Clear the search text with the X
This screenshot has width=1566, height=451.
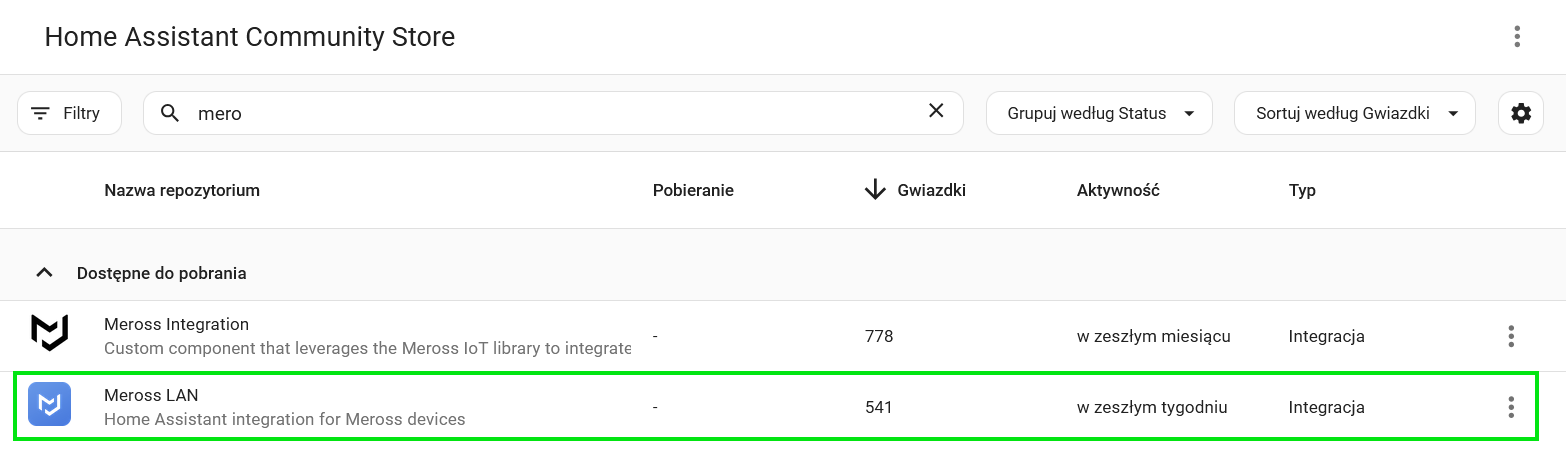(936, 111)
